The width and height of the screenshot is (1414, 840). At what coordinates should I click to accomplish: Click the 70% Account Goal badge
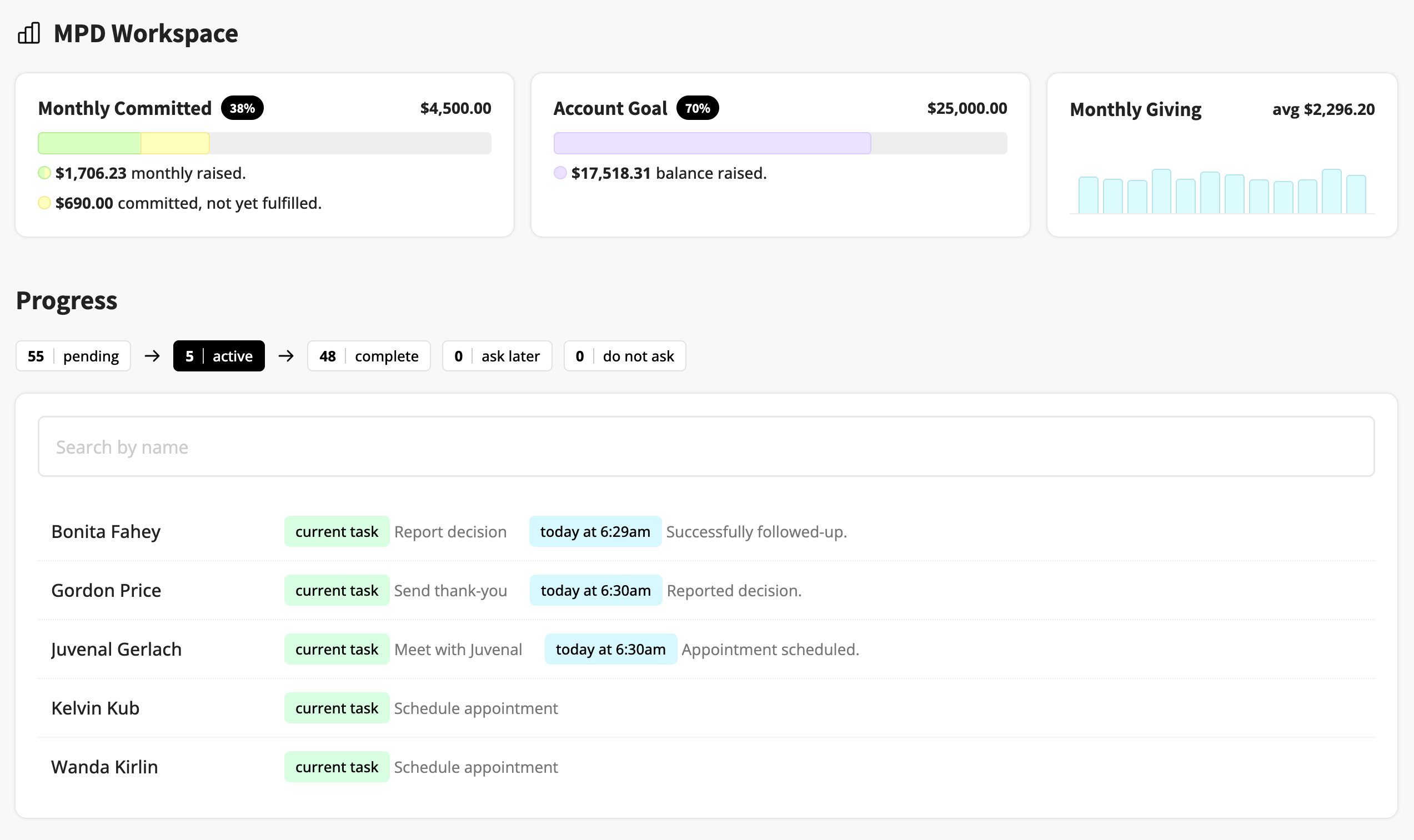coord(697,108)
